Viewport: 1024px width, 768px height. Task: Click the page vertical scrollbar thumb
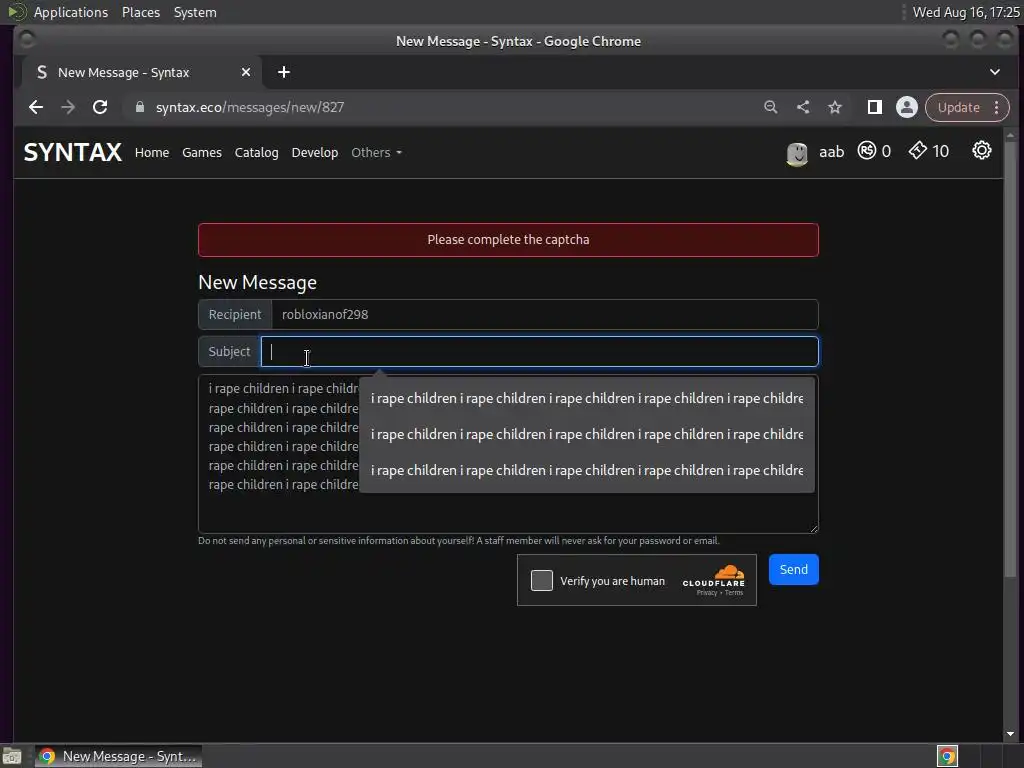click(1010, 359)
